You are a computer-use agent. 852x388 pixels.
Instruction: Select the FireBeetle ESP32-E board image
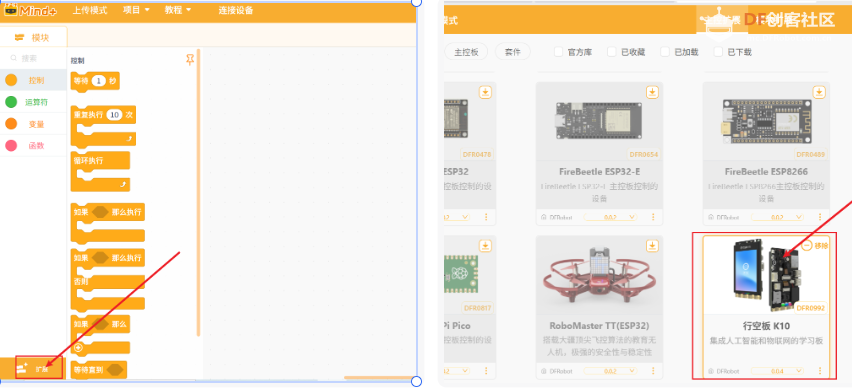[x=599, y=121]
